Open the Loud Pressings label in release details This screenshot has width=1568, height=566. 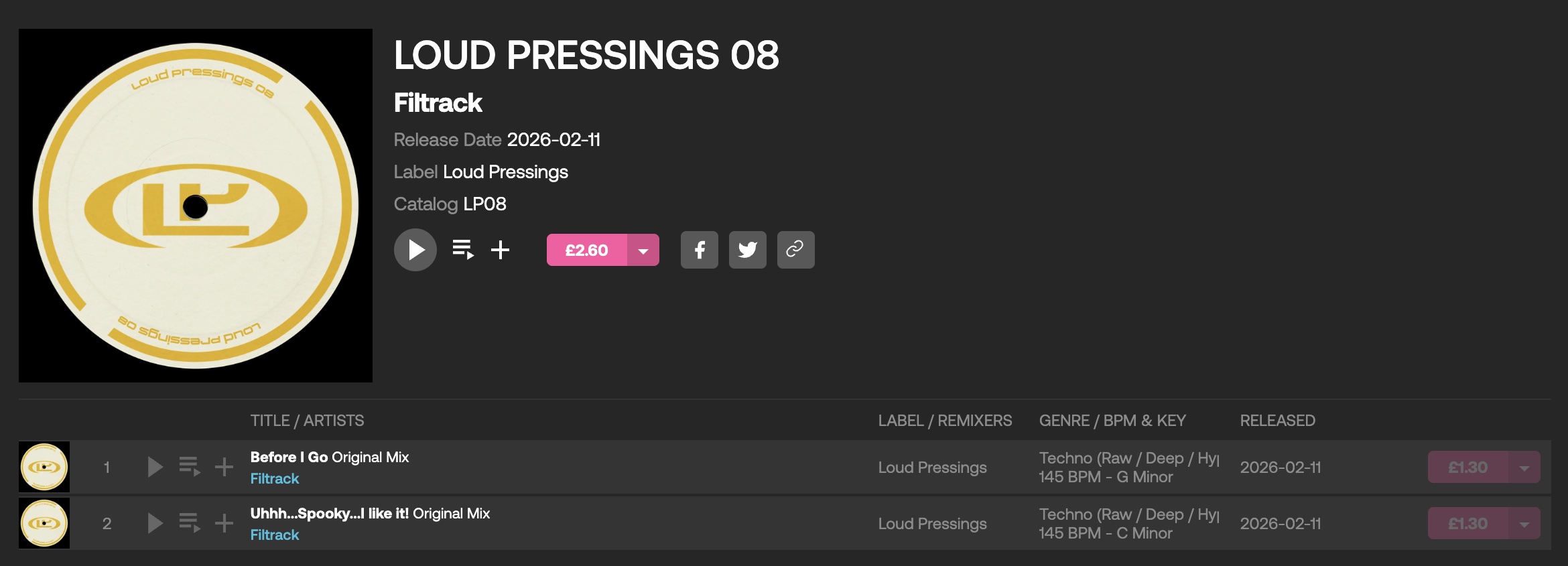(505, 172)
